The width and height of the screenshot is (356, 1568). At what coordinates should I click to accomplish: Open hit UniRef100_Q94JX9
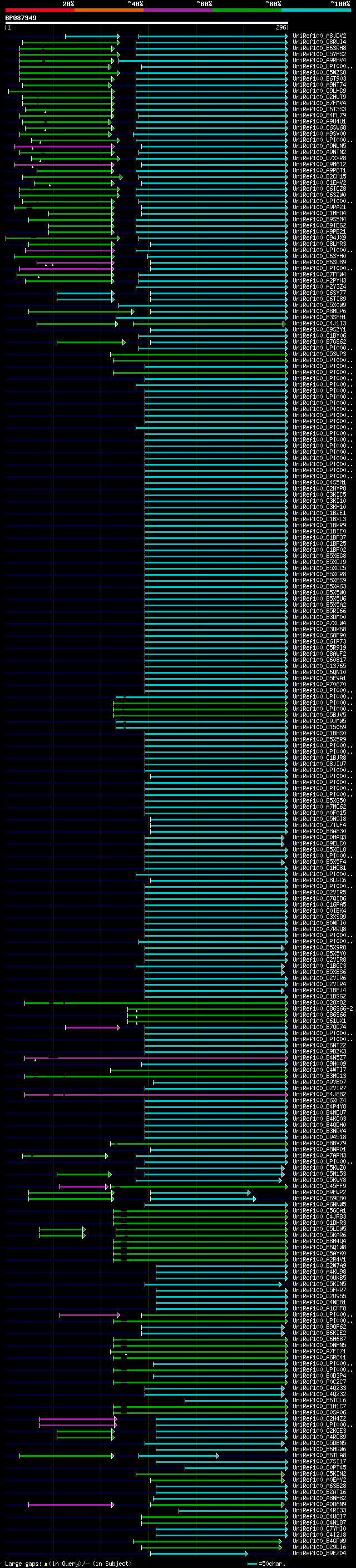pos(319,238)
